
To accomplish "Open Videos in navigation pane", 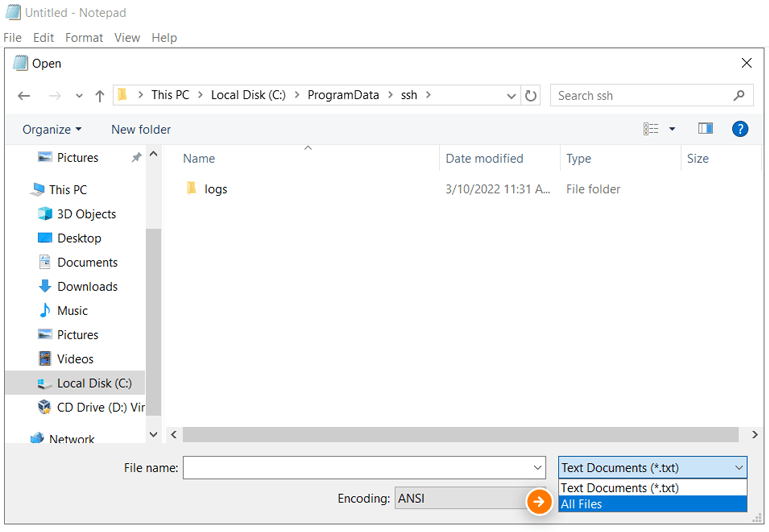I will click(x=75, y=359).
